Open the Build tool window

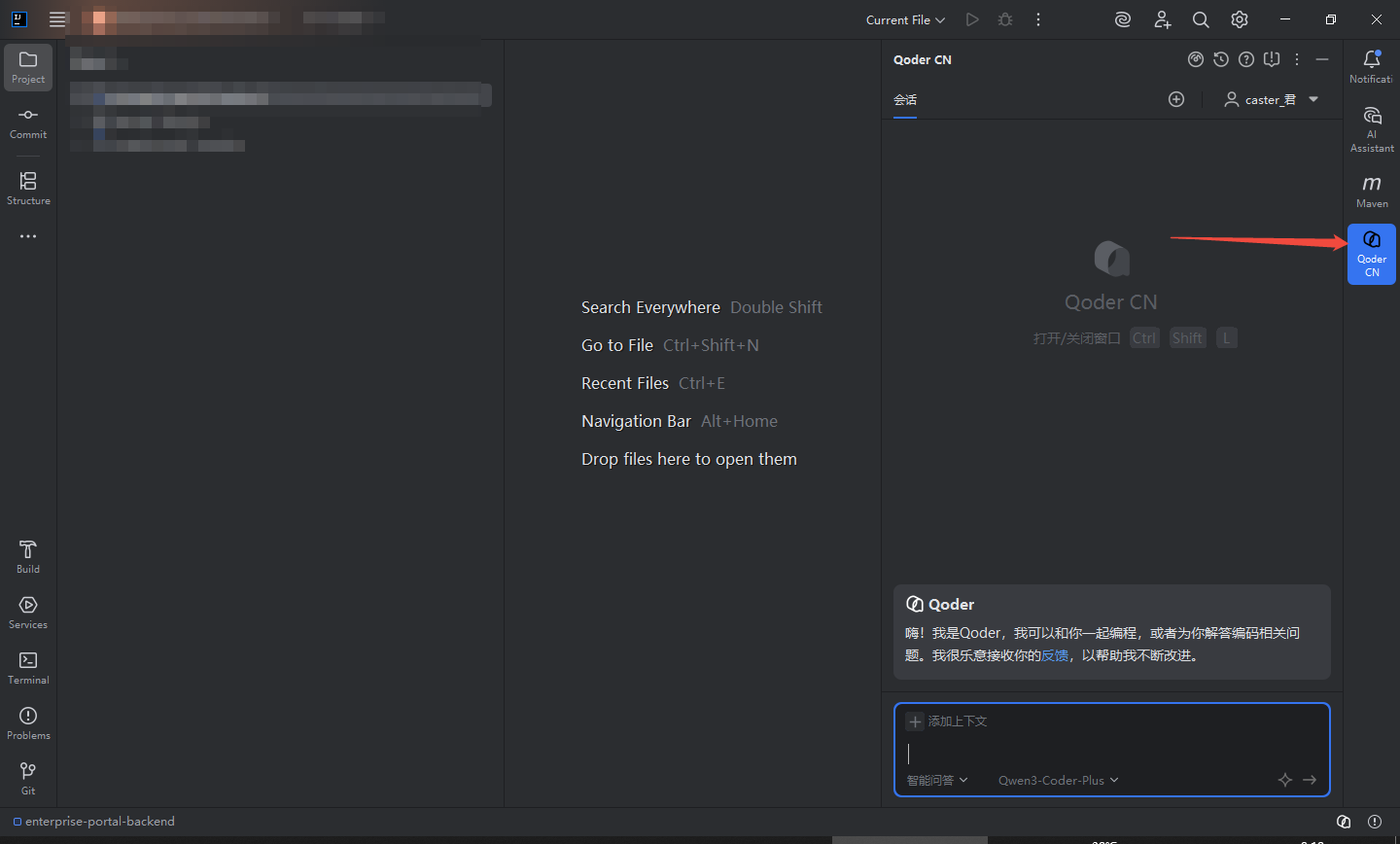tap(28, 557)
